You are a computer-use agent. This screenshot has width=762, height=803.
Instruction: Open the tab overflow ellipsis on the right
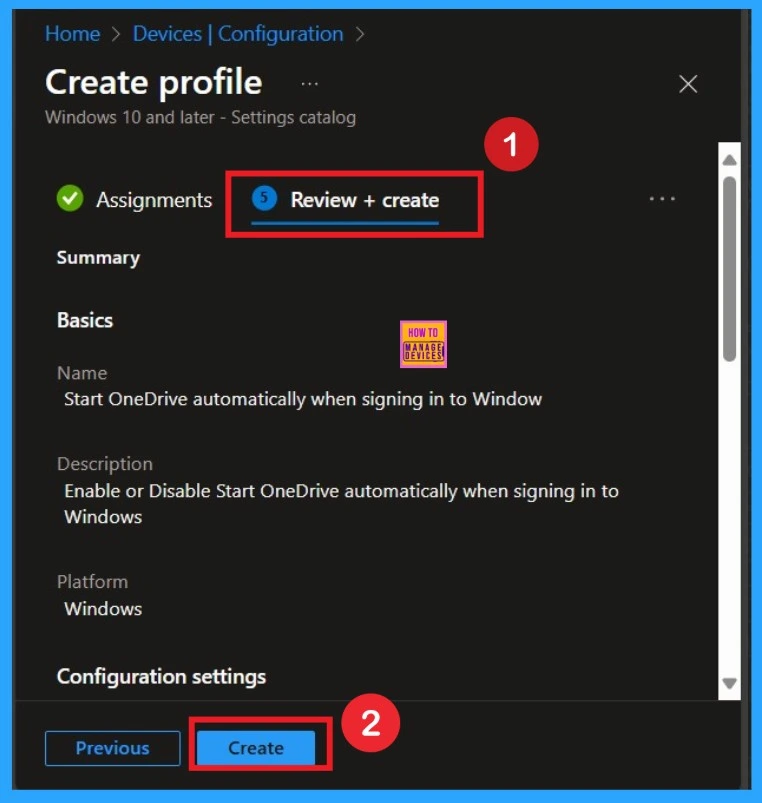662,199
